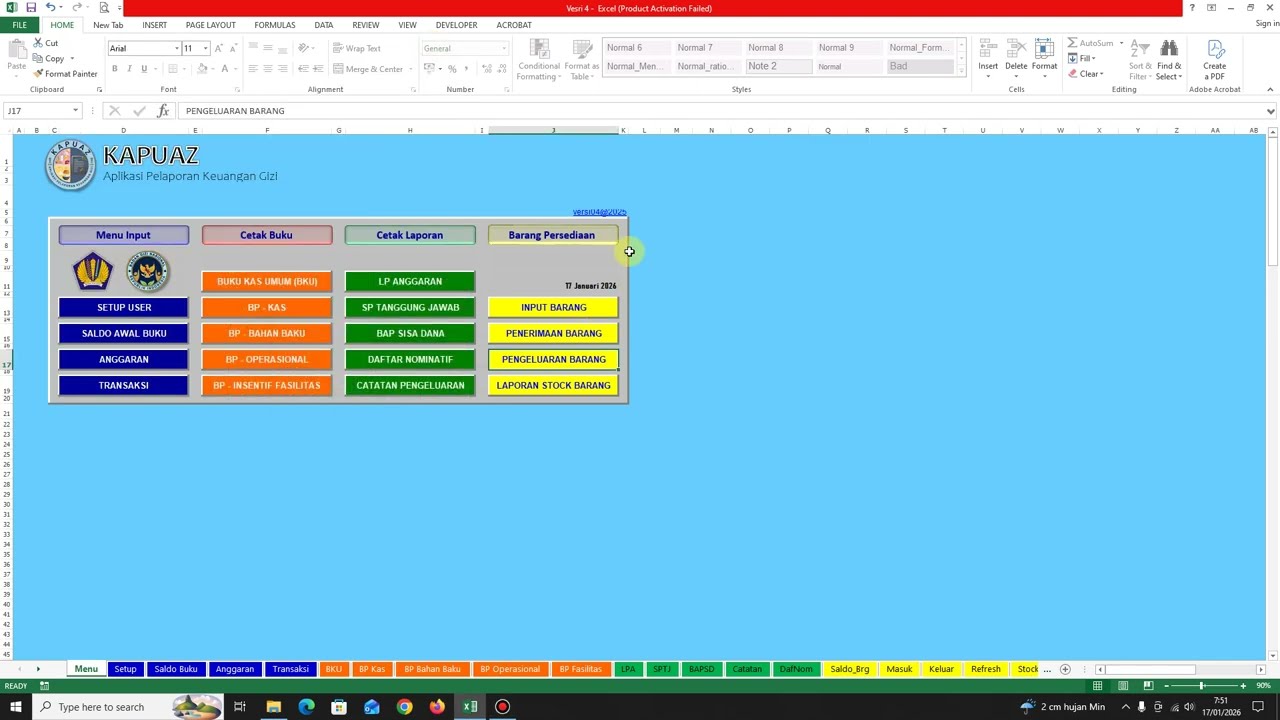Image resolution: width=1280 pixels, height=720 pixels.
Task: Select the BP Bahan Baku sheet tab
Action: pos(432,669)
